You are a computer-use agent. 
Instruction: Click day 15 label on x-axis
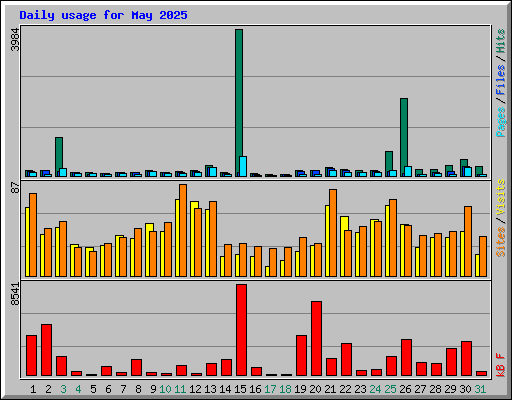point(240,389)
